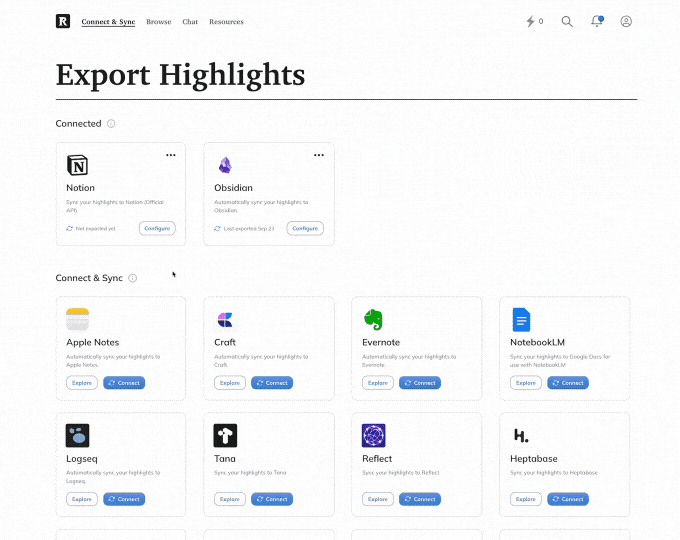Open the notifications bell
The image size is (680, 540).
[x=597, y=21]
